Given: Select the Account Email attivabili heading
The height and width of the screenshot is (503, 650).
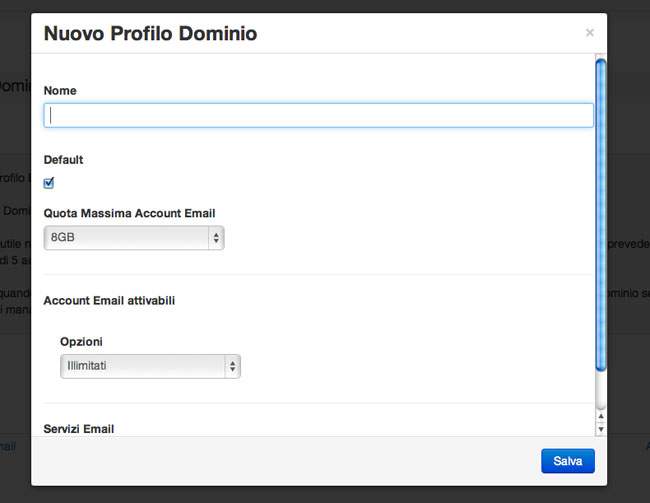Looking at the screenshot, I should point(110,300).
